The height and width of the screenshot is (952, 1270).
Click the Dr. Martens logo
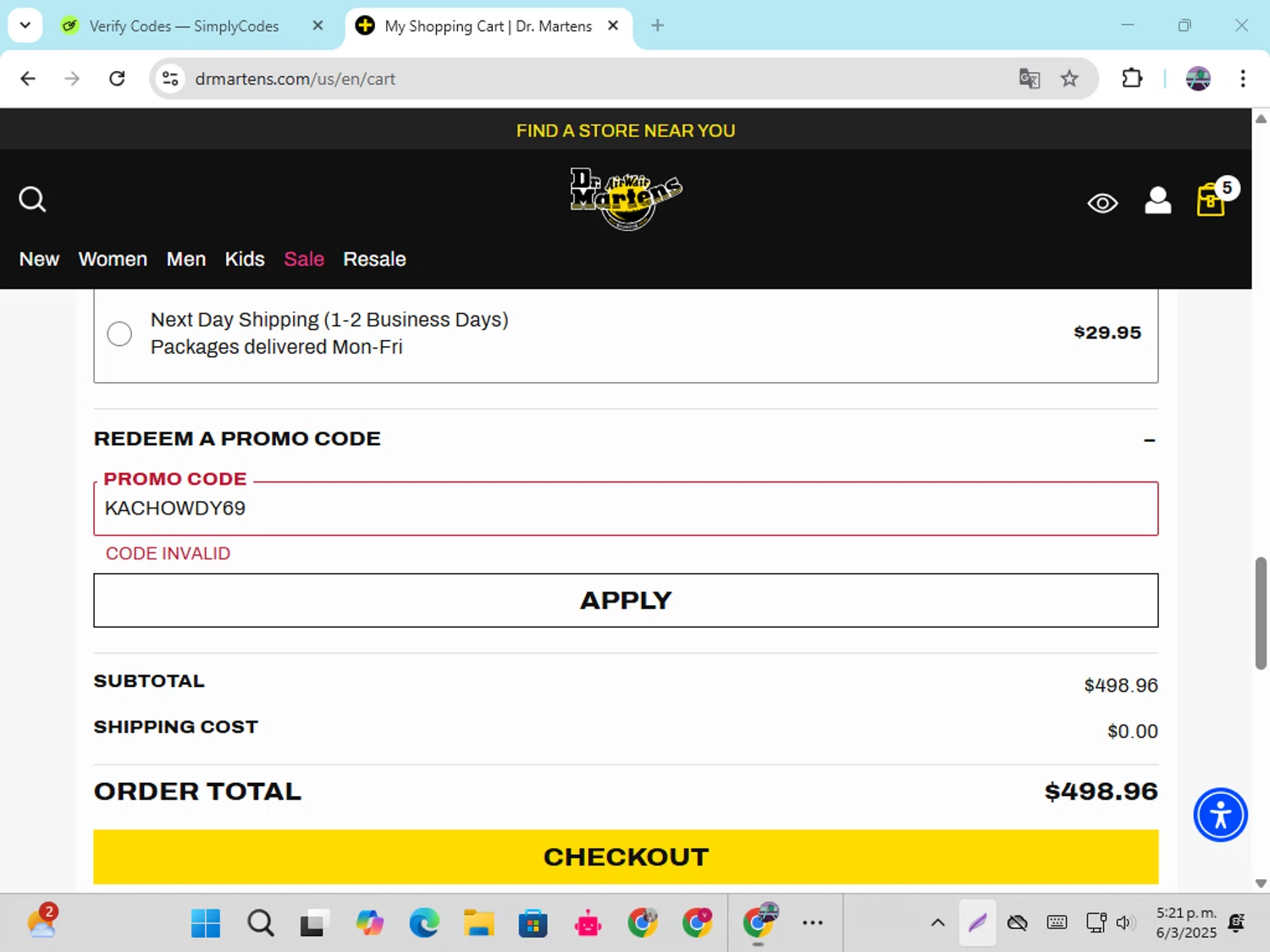coord(626,199)
